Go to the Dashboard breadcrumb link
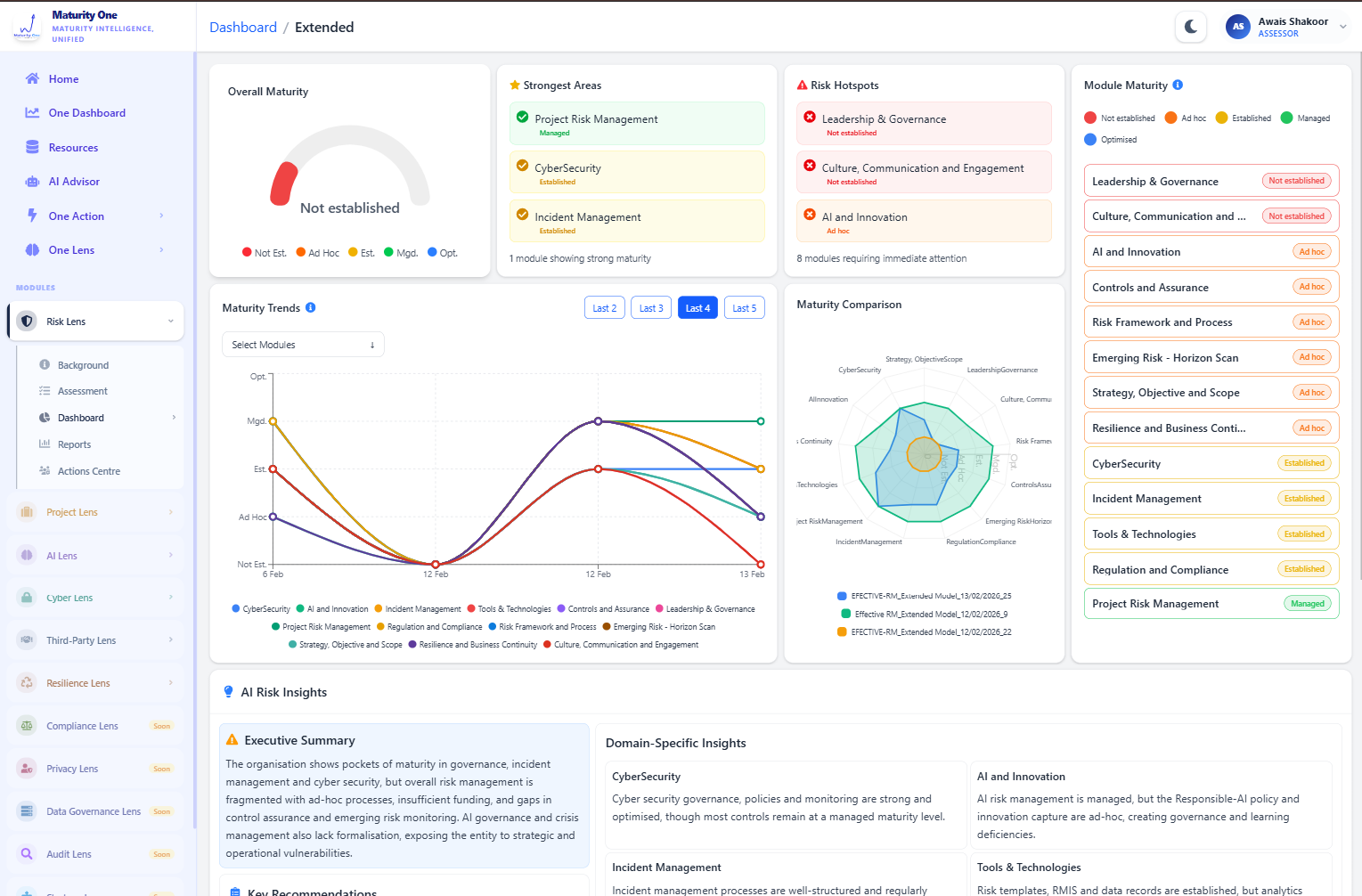This screenshot has width=1362, height=896. 243,28
